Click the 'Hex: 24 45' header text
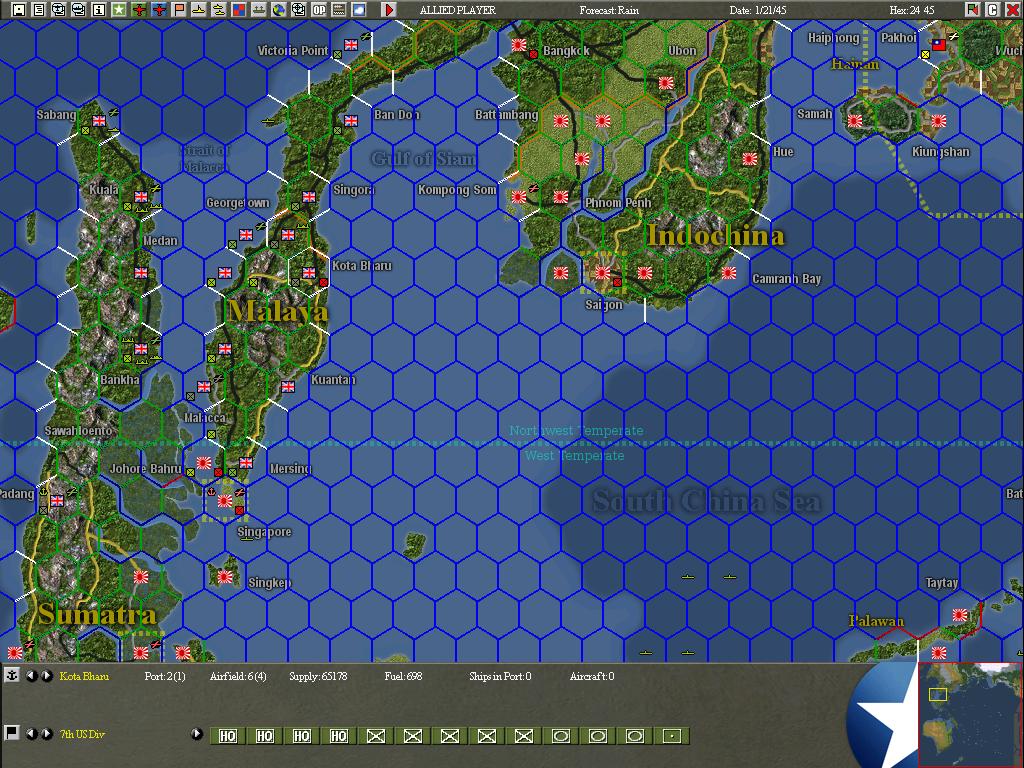 tap(912, 10)
